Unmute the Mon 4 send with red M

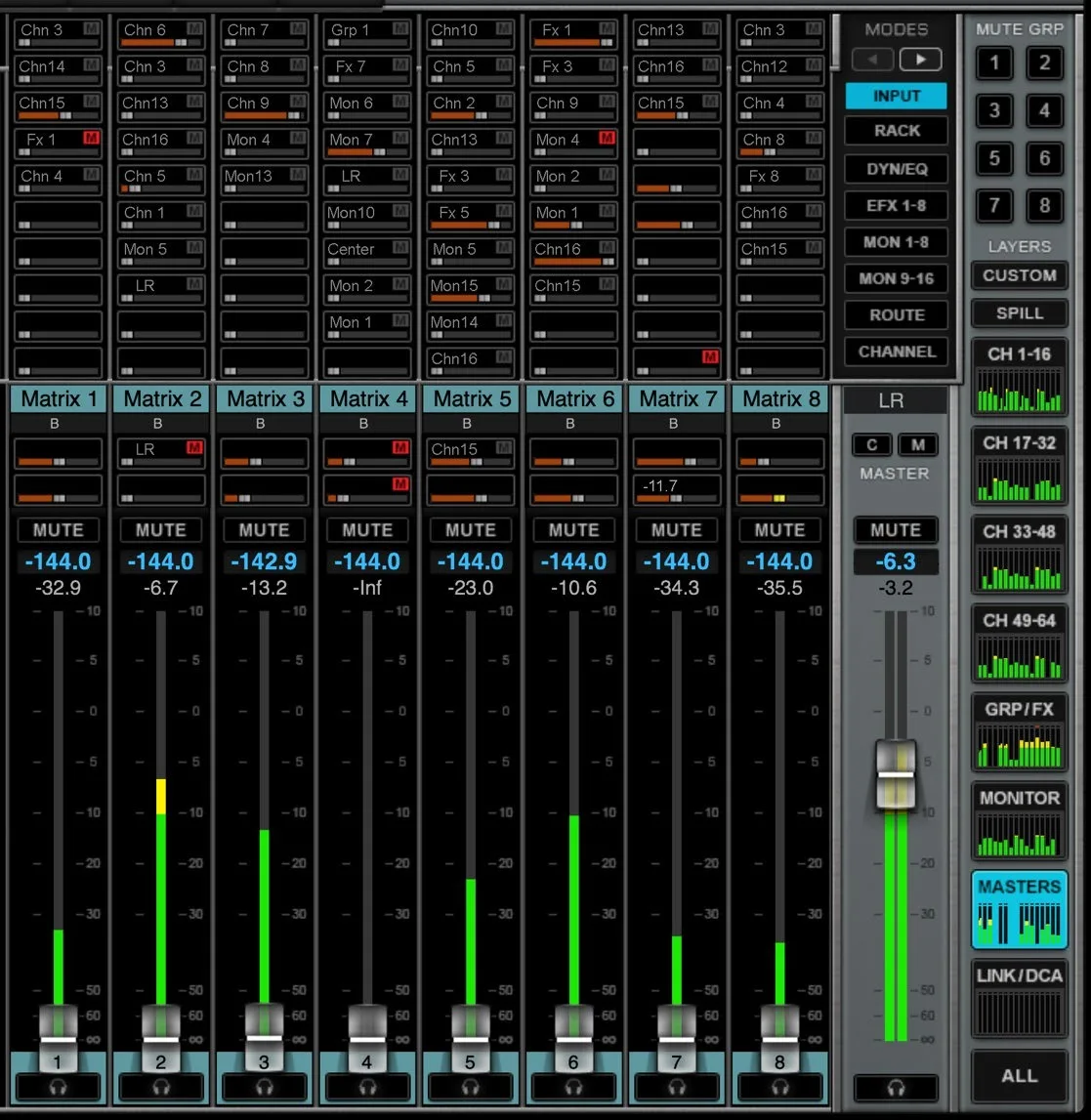607,137
